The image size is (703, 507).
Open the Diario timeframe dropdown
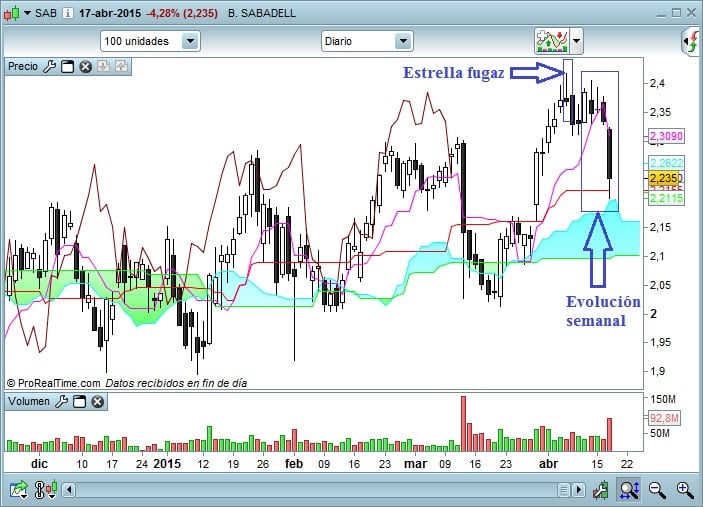click(x=367, y=41)
